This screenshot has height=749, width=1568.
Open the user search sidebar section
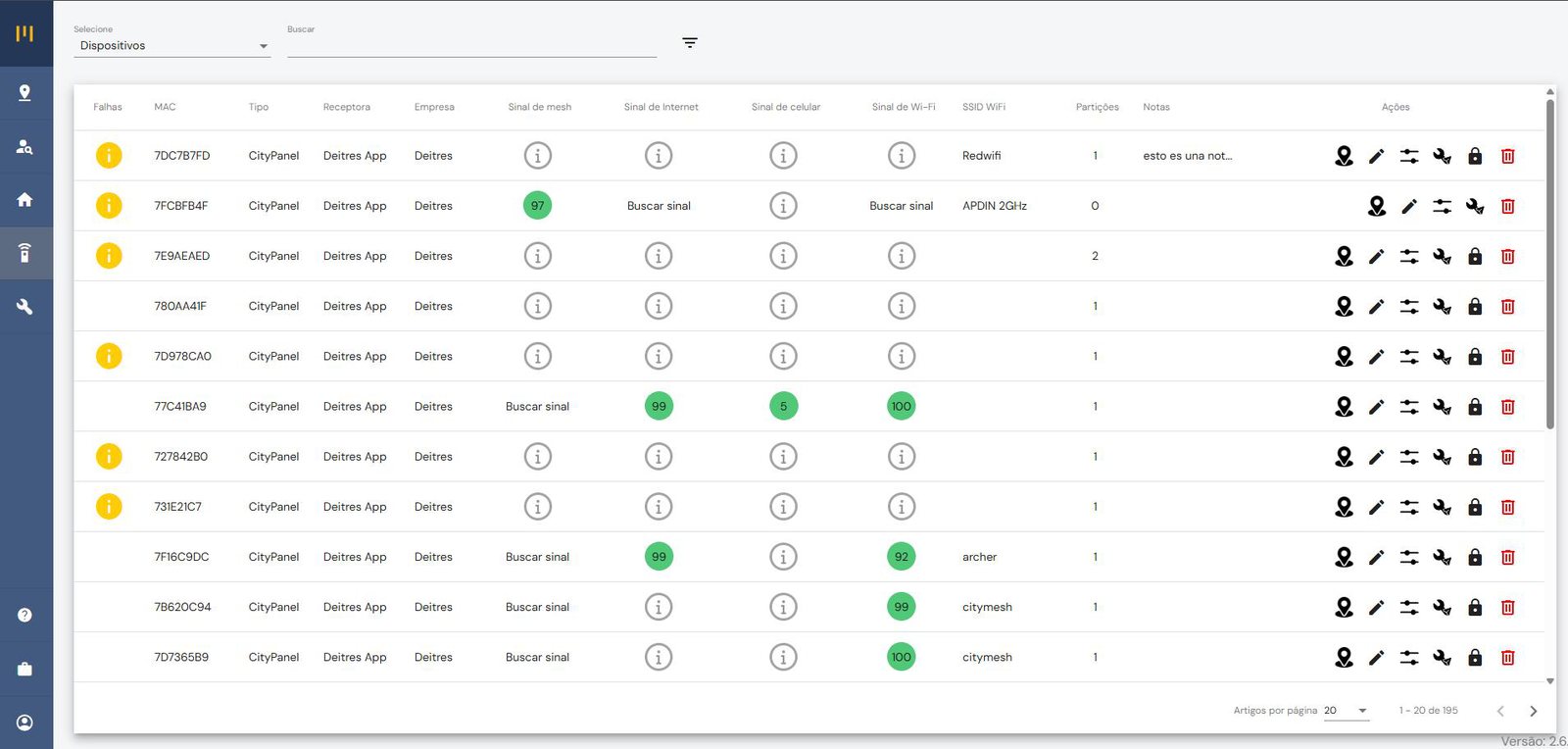click(24, 147)
